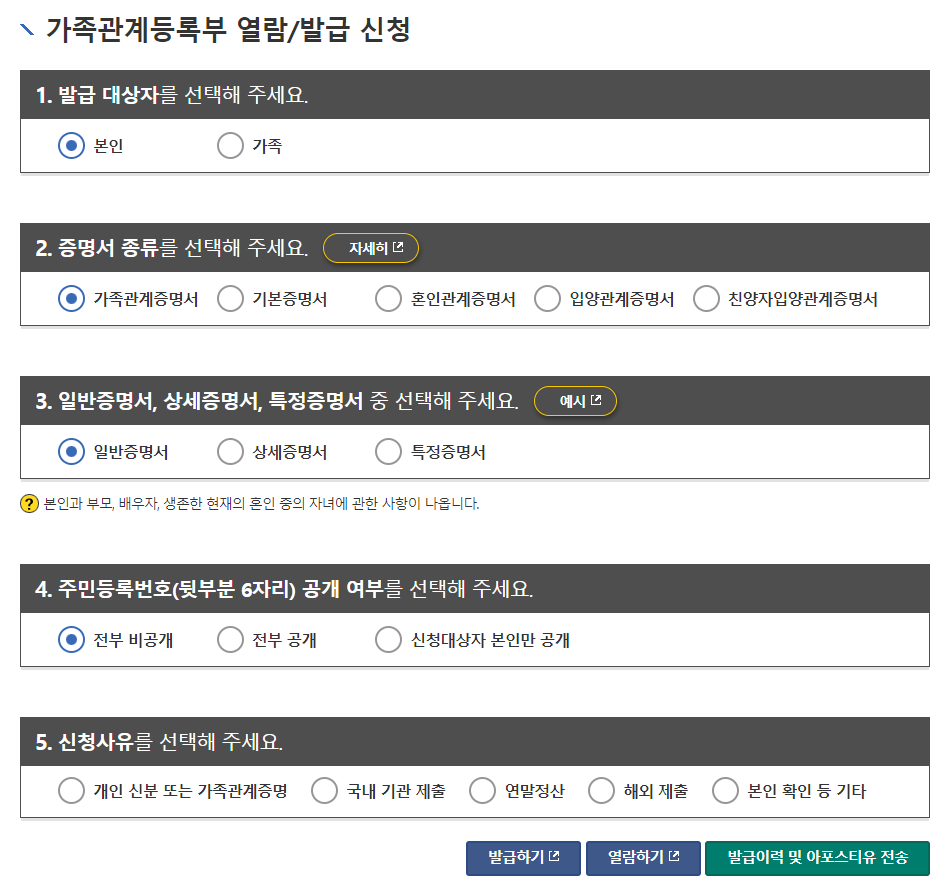Select 가족 radio button
The height and width of the screenshot is (881, 941).
(230, 146)
